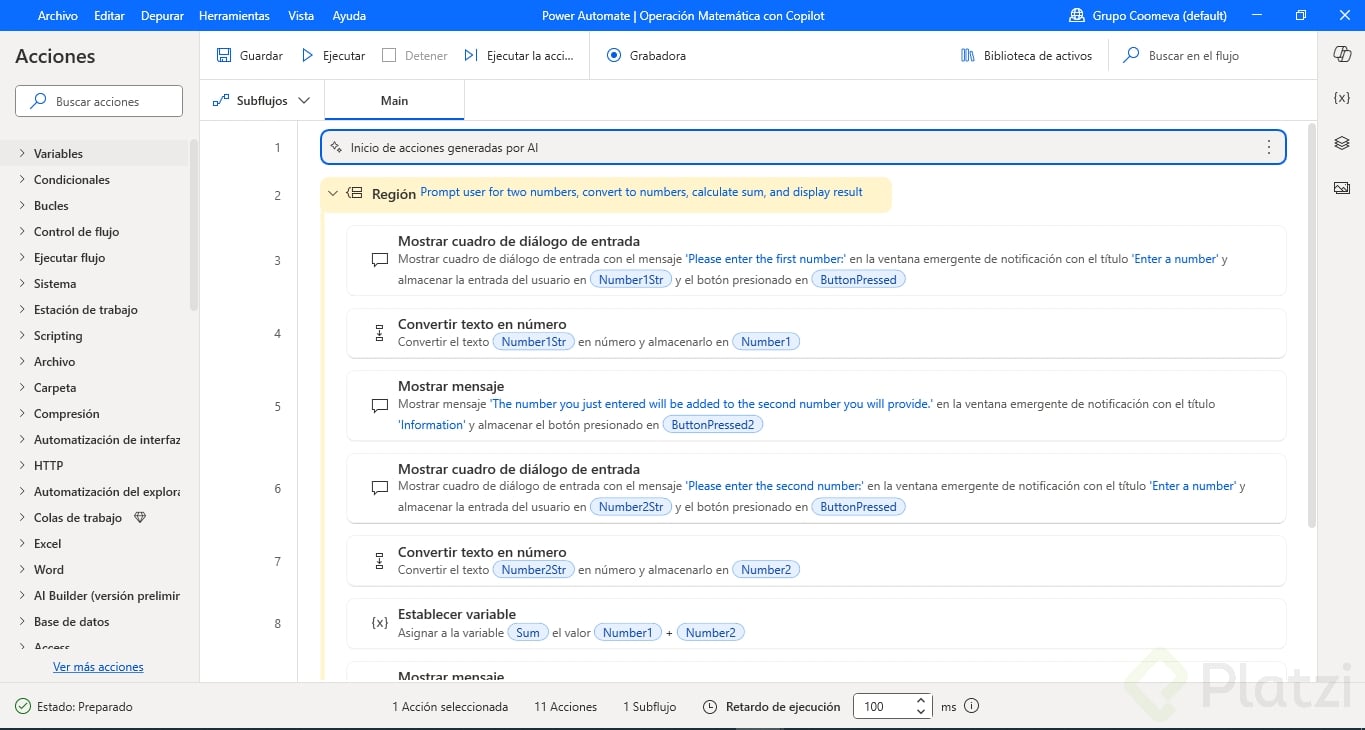Run next action with 'Ejecutar la acci...'

[519, 56]
